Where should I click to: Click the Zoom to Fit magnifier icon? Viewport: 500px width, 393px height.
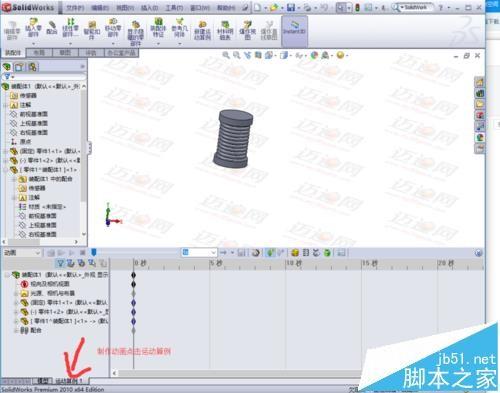click(226, 55)
